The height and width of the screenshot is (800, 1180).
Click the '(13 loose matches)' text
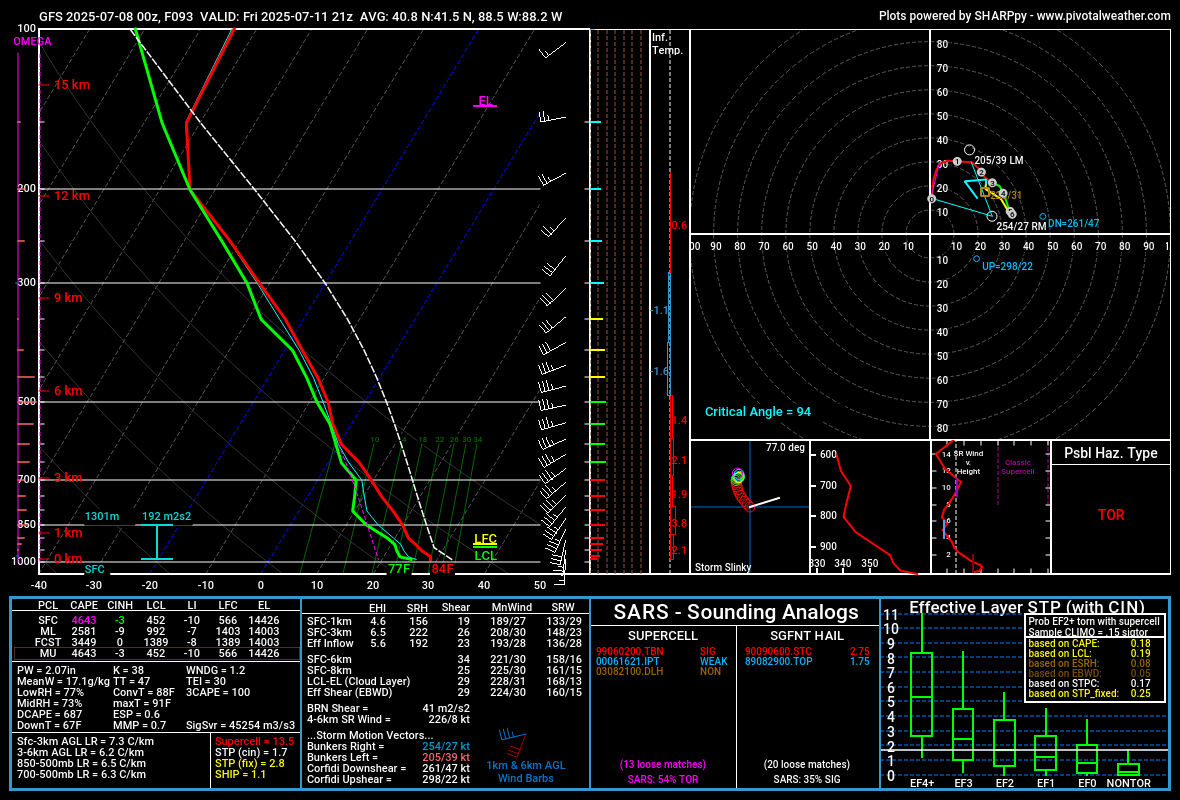pos(663,765)
